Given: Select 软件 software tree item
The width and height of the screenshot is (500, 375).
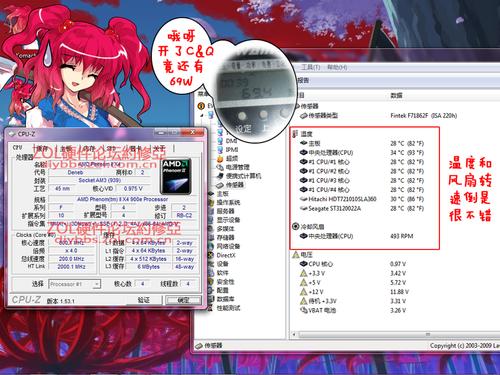Looking at the screenshot, I should [222, 273].
